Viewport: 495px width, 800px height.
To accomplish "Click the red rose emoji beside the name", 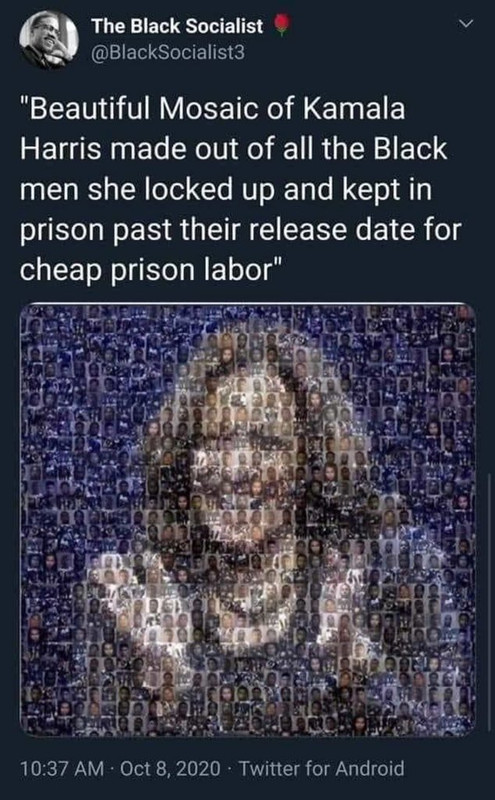I will tap(282, 26).
